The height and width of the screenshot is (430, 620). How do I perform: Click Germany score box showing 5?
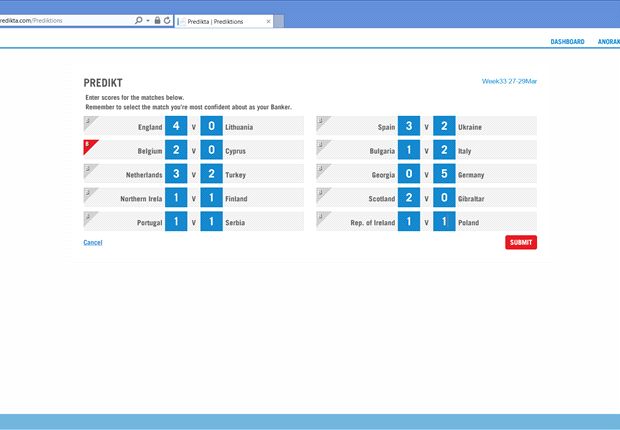pos(444,174)
